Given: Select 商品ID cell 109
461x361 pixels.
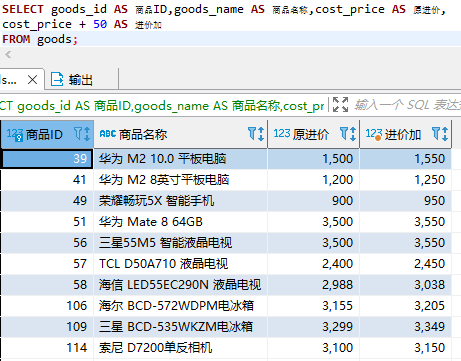Looking at the screenshot, I should point(47,327).
